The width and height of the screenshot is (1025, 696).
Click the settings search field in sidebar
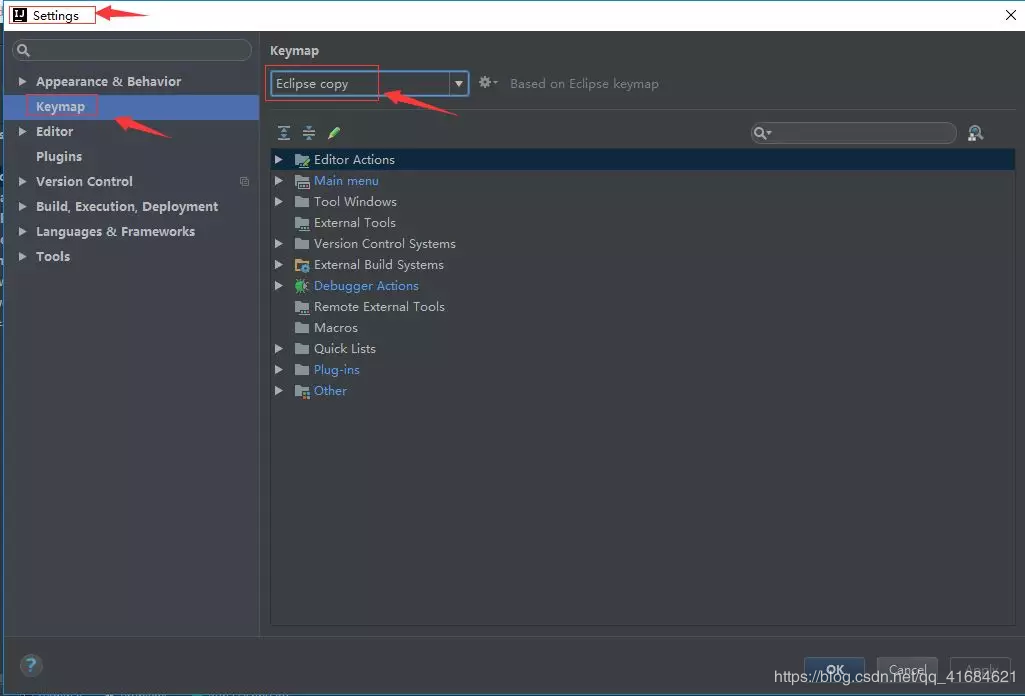click(132, 50)
